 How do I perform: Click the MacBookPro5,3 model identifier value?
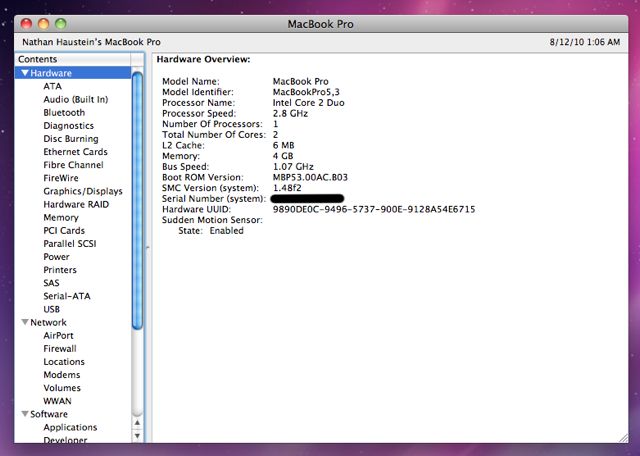tap(306, 92)
